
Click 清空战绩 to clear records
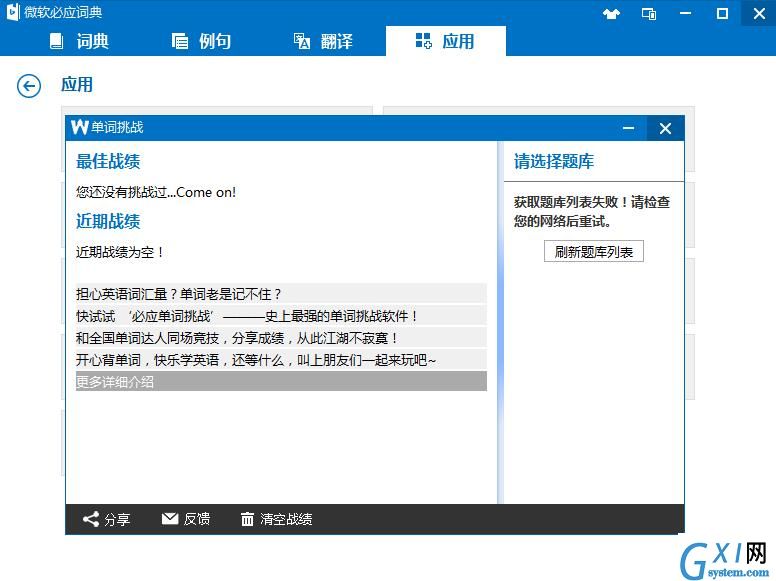(286, 519)
